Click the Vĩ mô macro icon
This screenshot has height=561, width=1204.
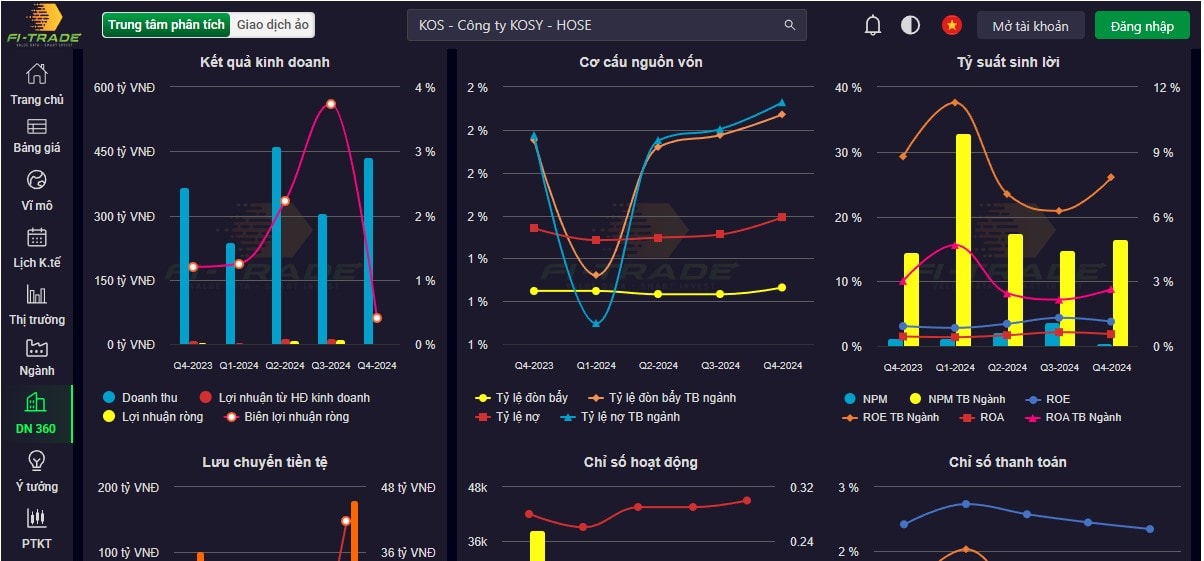(37, 180)
